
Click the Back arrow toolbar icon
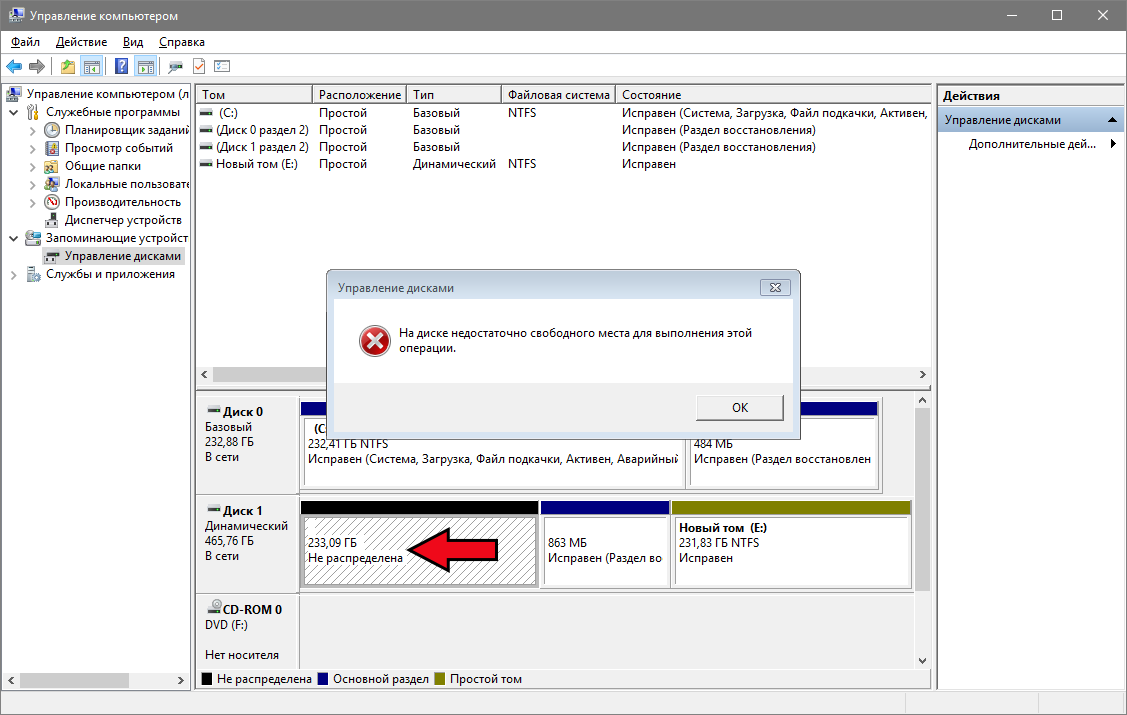point(14,66)
